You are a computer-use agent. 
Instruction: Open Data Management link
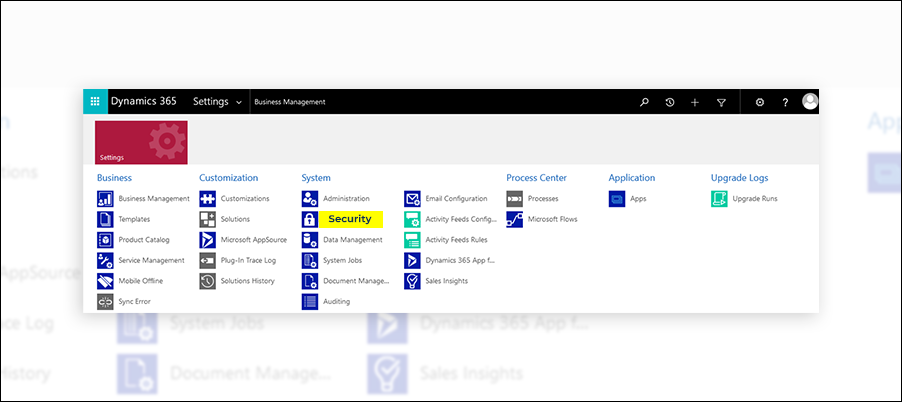(353, 240)
